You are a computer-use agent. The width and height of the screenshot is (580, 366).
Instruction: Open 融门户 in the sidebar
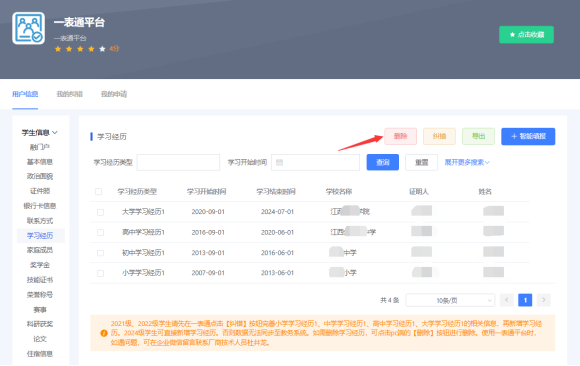pos(40,147)
